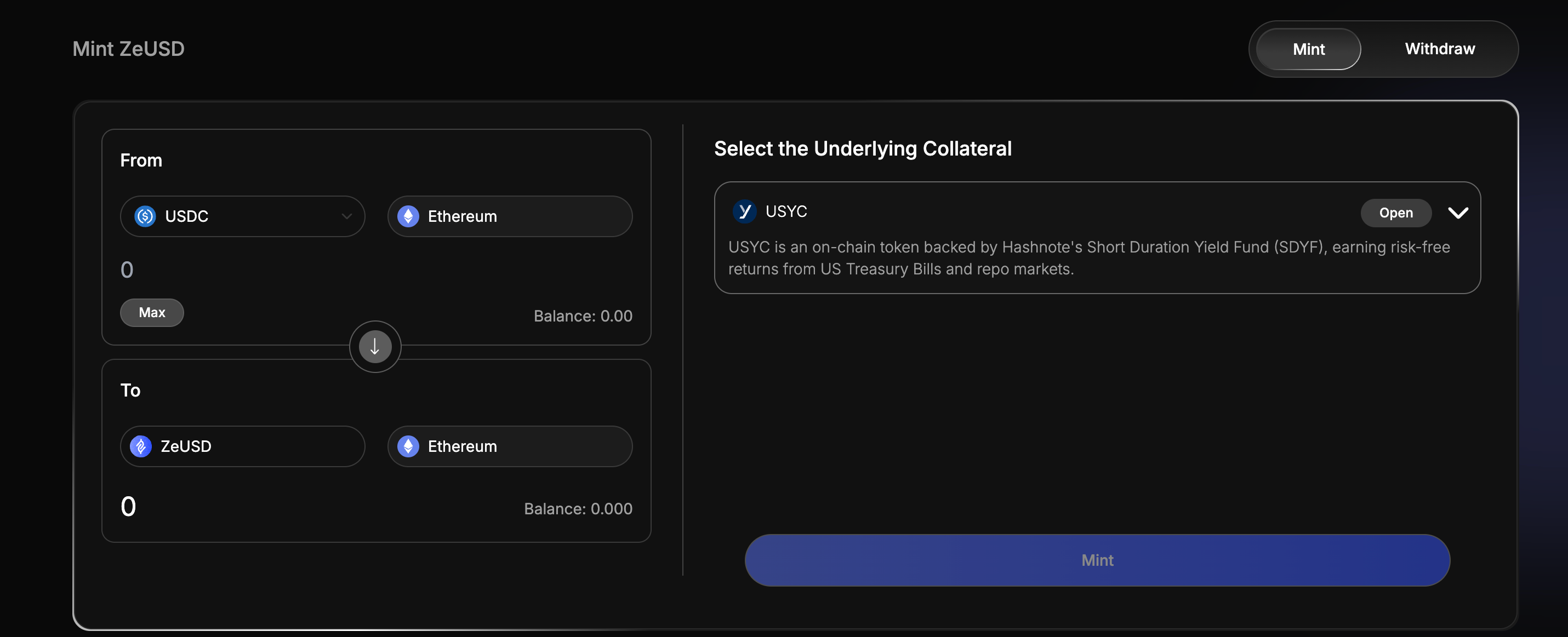Click the Open status badge on USYC
Viewport: 1568px width, 637px height.
point(1396,213)
